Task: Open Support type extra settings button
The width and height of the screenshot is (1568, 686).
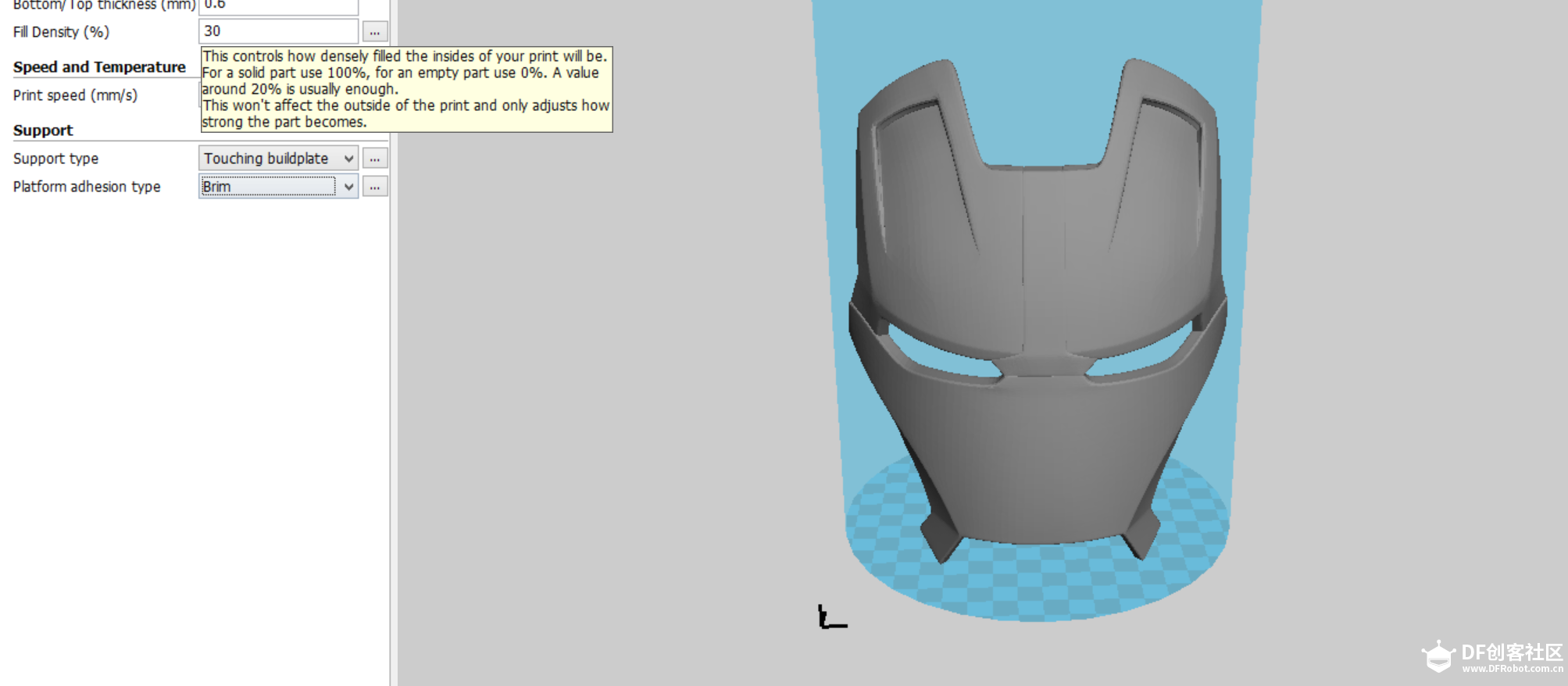Action: 375,159
